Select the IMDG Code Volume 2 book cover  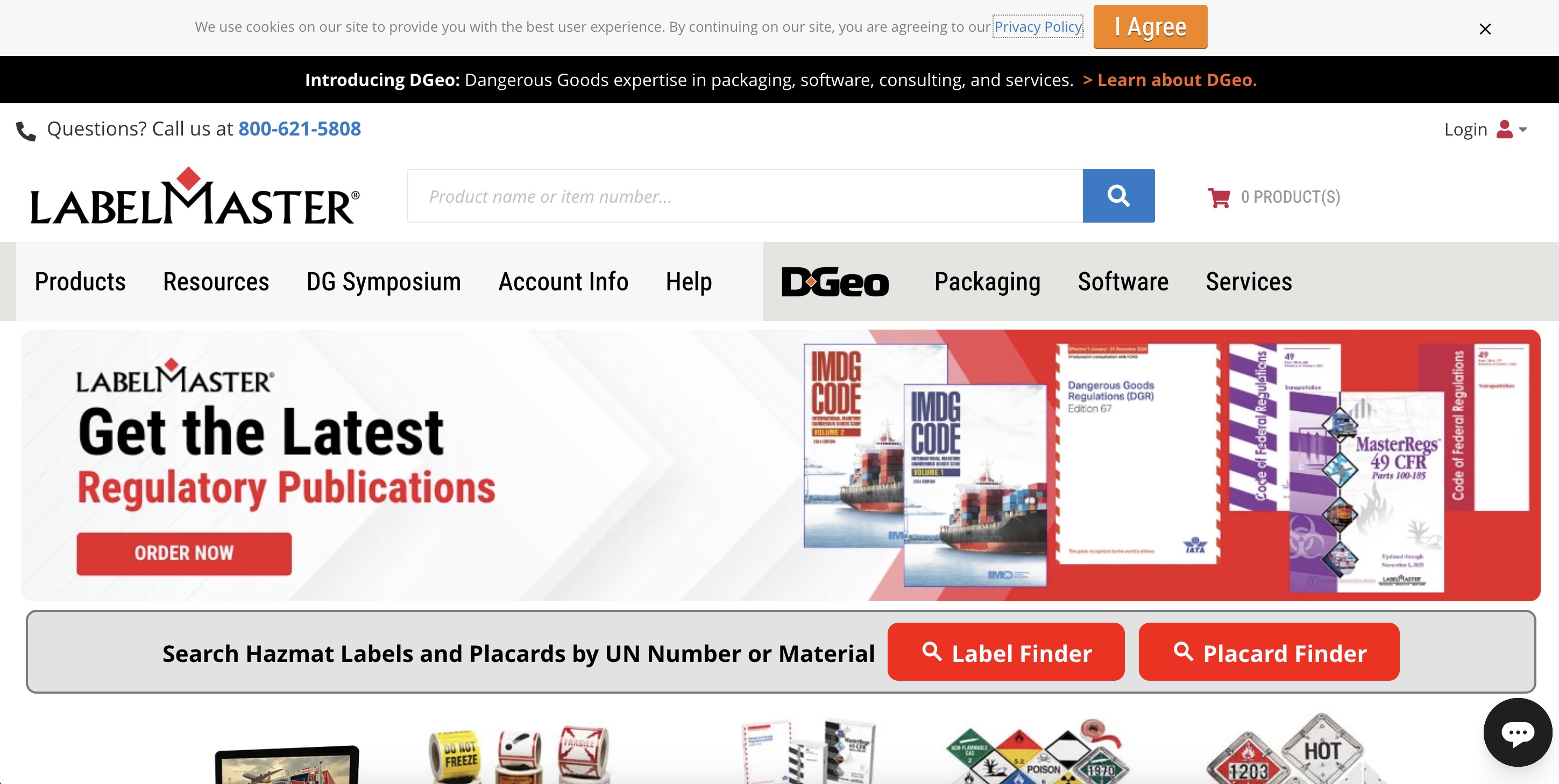point(853,445)
